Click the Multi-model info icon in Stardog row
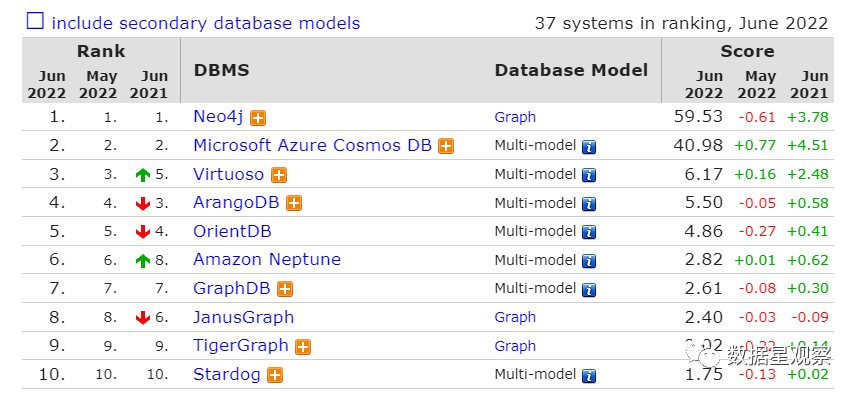Viewport: 859px width, 393px height. point(589,375)
